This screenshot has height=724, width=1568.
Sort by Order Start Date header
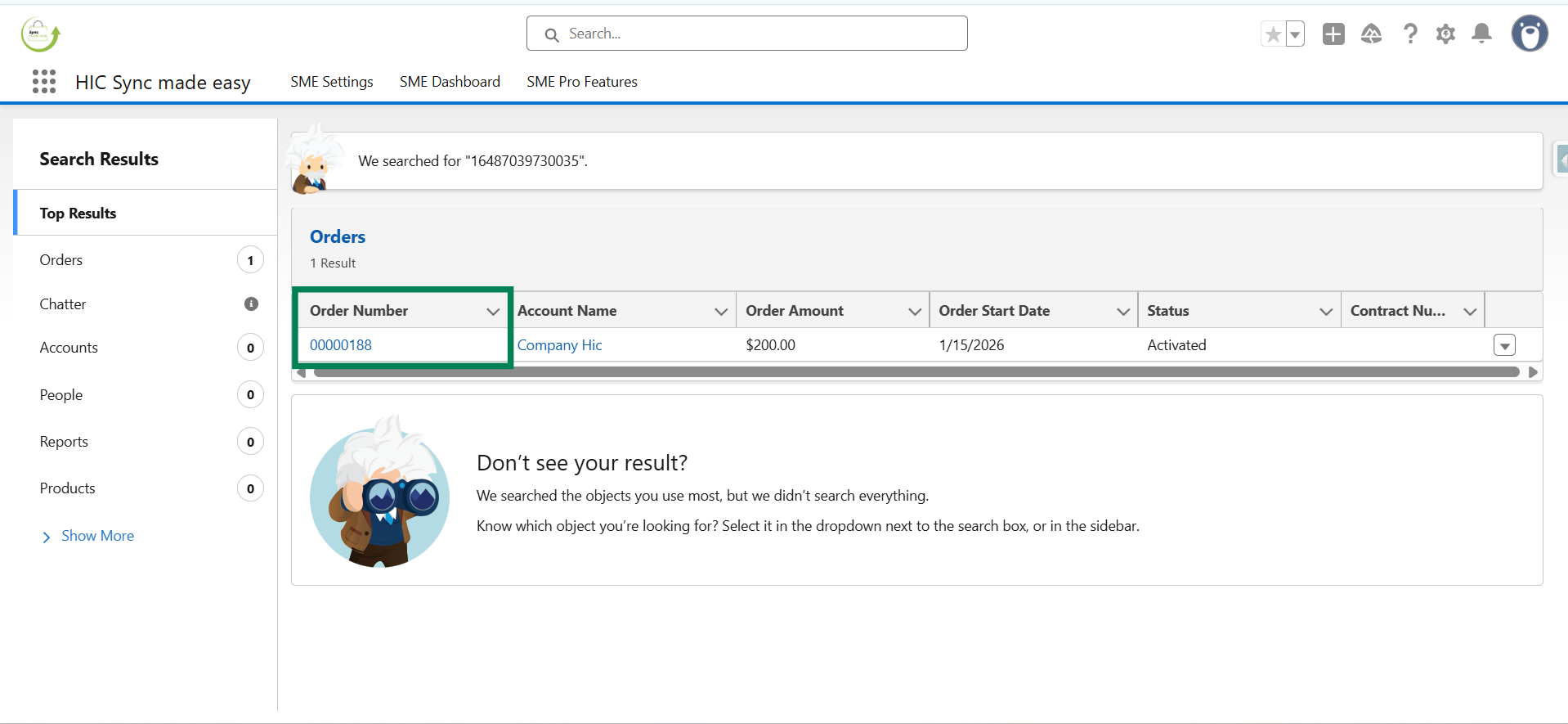coord(994,311)
